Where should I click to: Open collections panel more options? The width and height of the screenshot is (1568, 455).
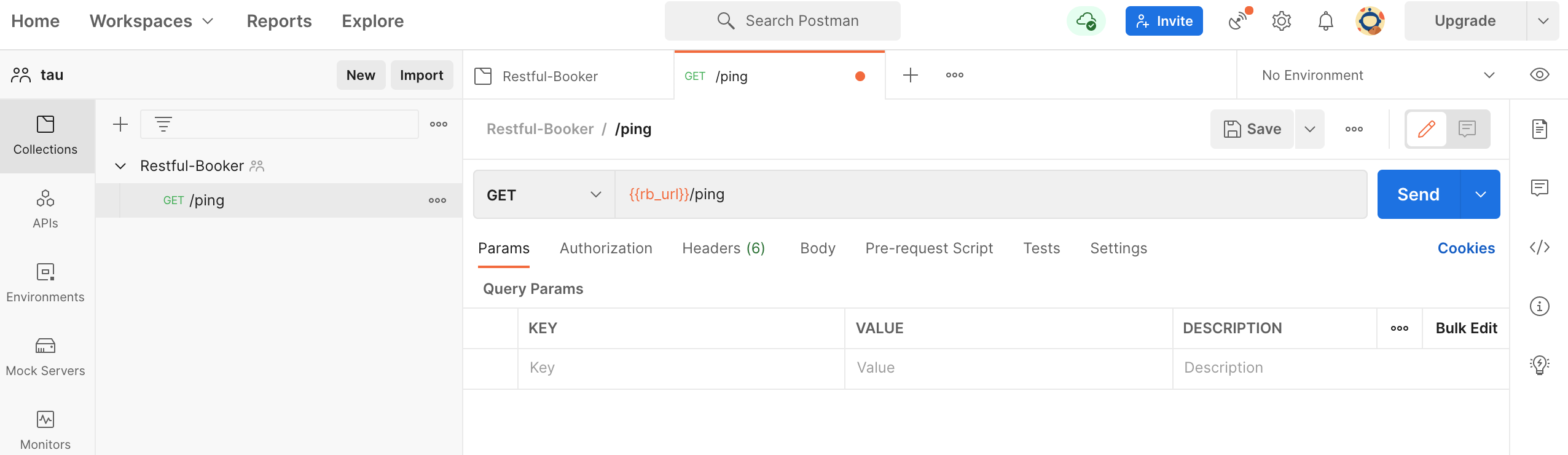pyautogui.click(x=439, y=124)
